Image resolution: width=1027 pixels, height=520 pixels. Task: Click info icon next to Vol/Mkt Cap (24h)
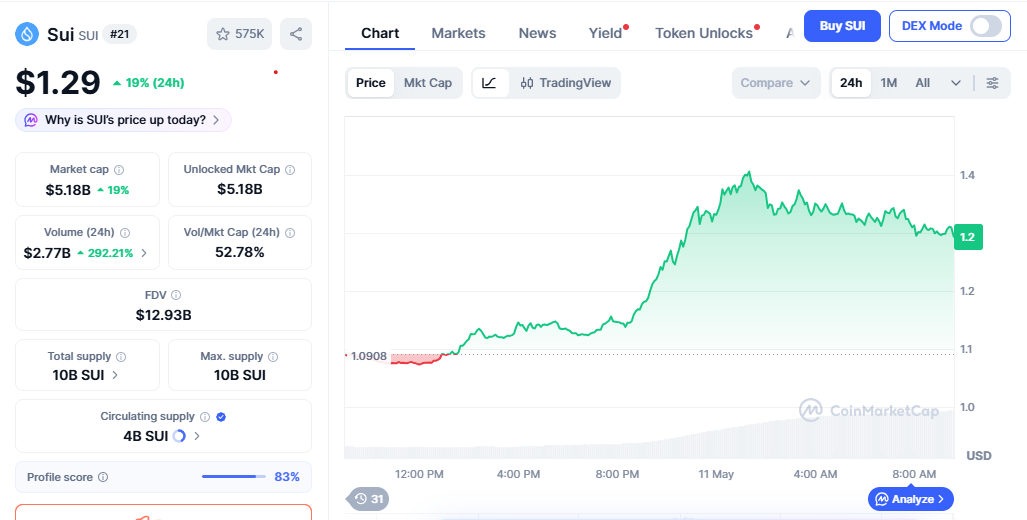(290, 232)
